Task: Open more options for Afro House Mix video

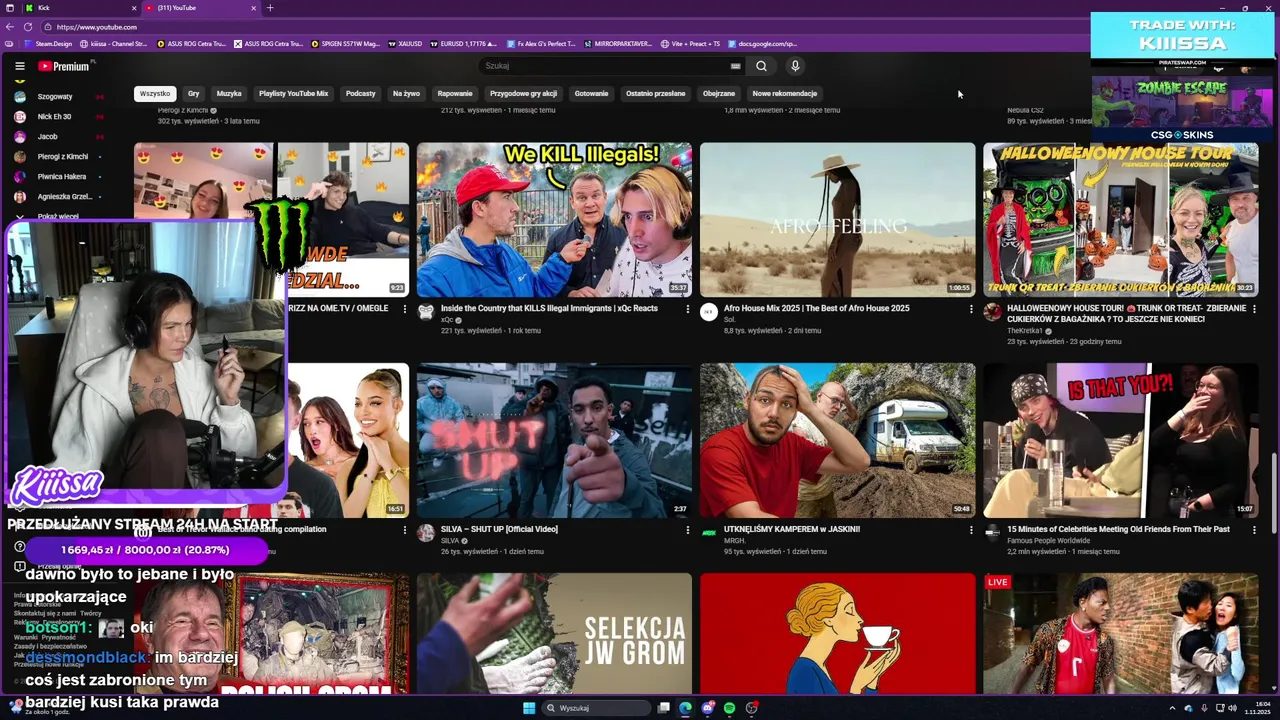Action: click(971, 309)
